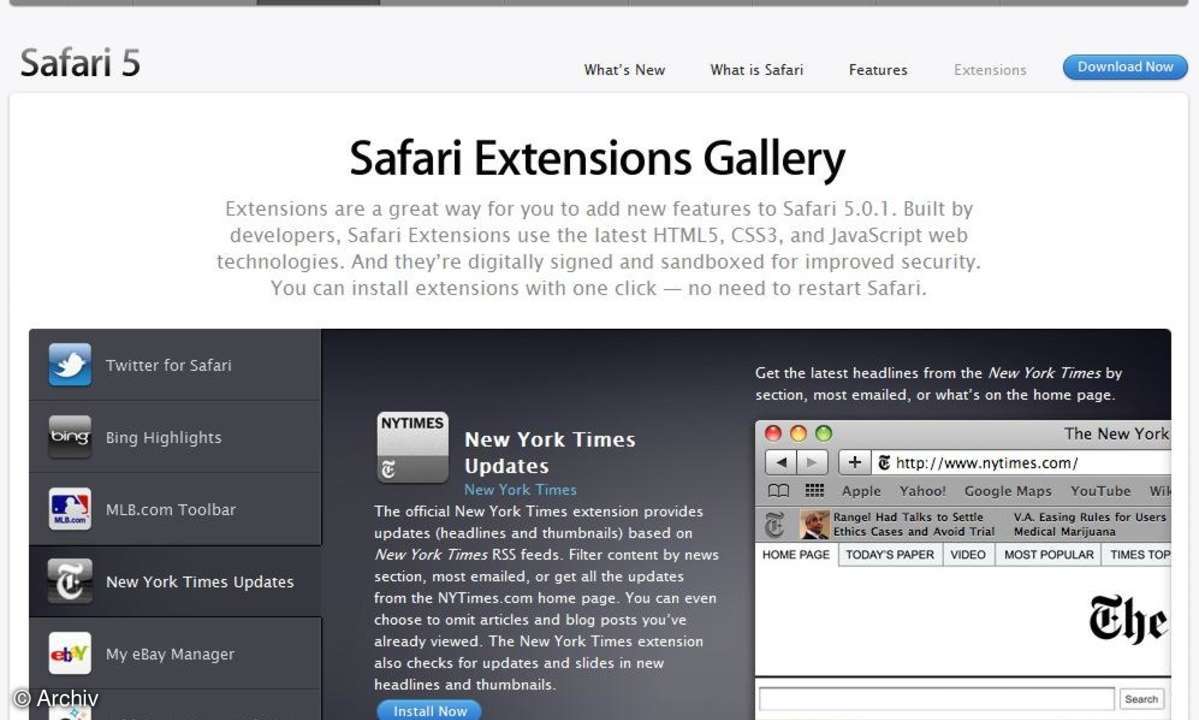Click the YouTube bookmark

[x=1100, y=491]
